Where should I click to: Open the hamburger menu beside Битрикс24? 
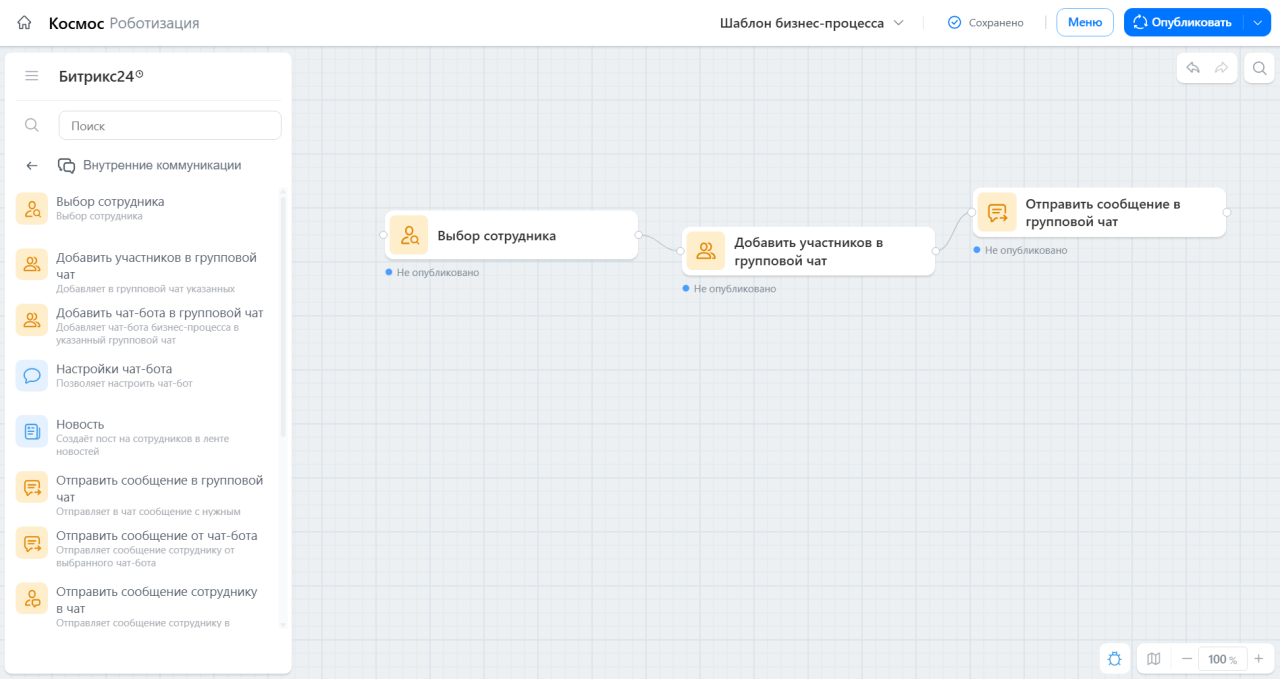32,76
